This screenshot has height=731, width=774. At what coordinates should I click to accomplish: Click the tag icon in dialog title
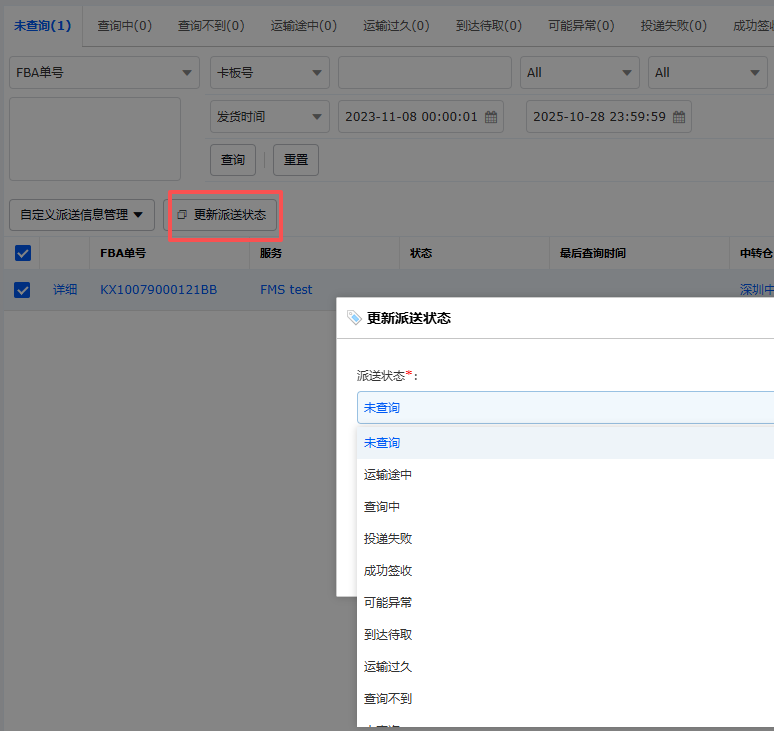click(354, 318)
